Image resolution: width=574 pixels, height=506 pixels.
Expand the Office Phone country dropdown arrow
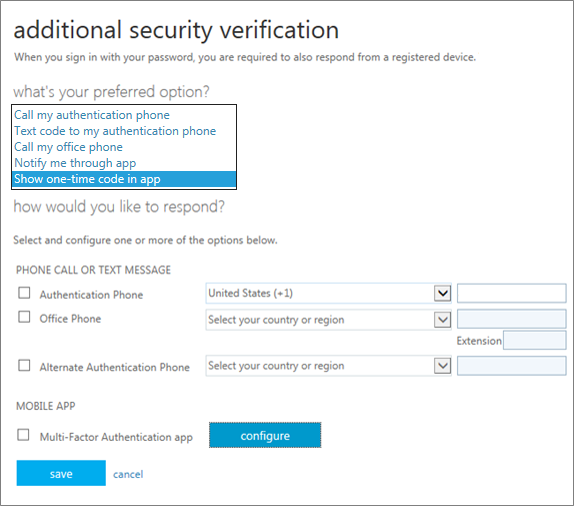point(442,320)
